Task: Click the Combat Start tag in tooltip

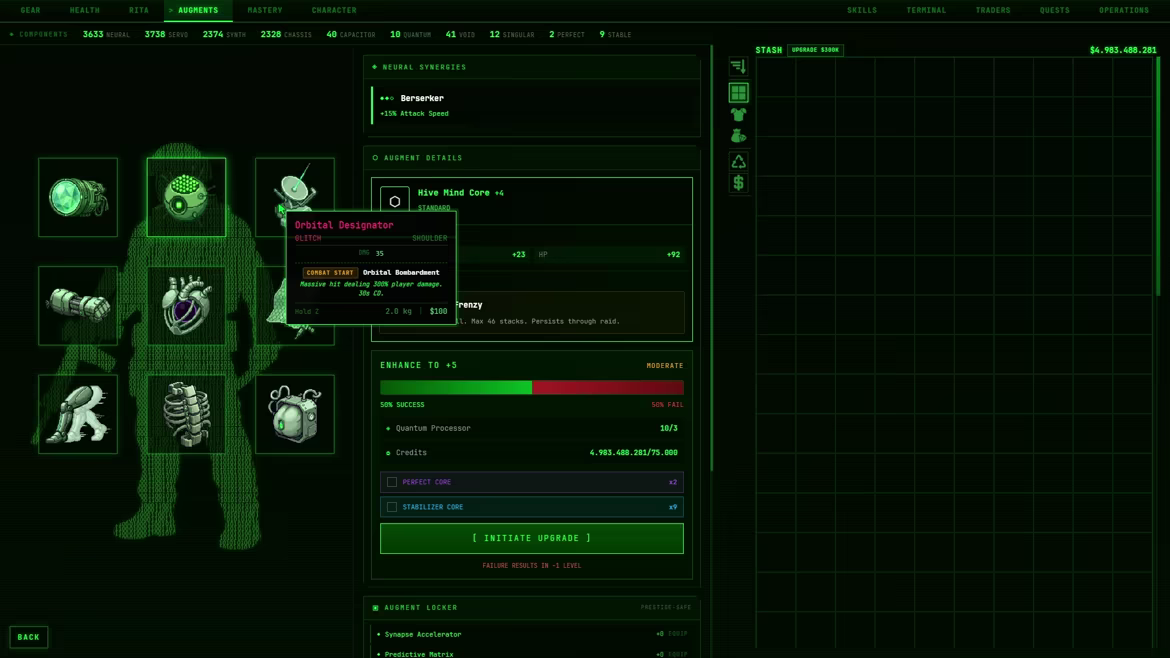Action: (x=329, y=273)
